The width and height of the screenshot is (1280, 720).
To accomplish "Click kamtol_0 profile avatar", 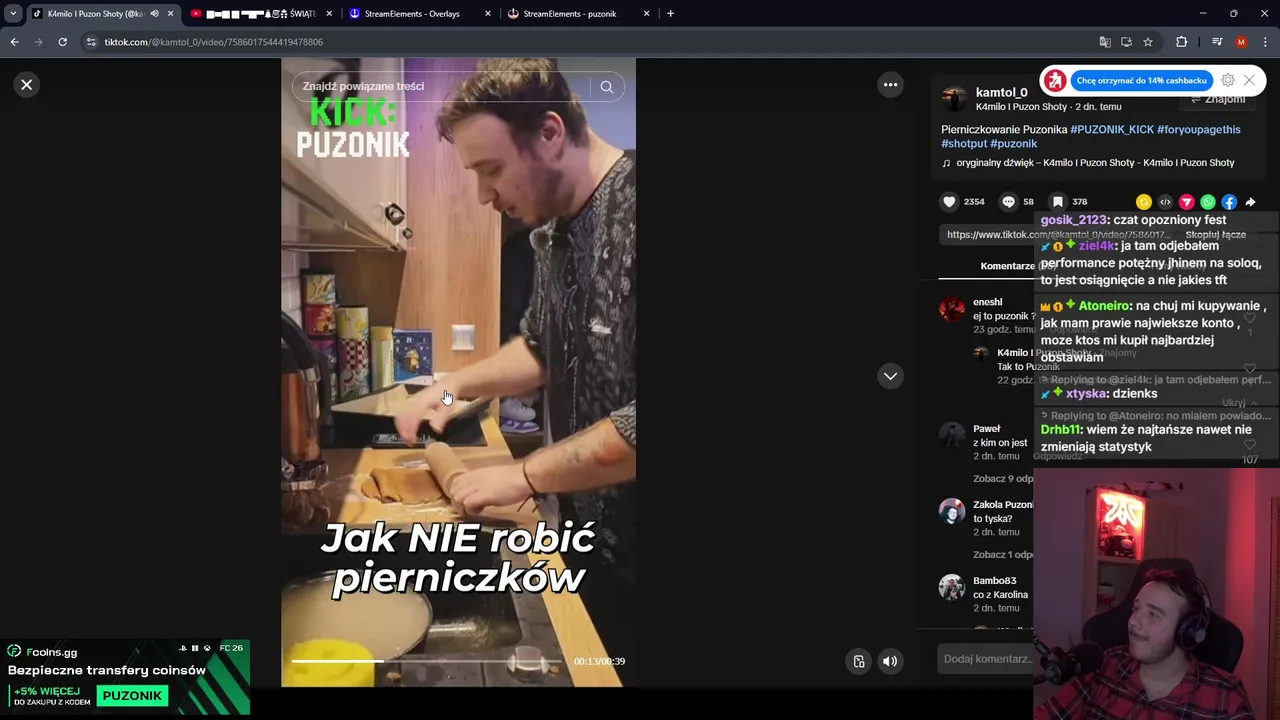I will (x=954, y=98).
